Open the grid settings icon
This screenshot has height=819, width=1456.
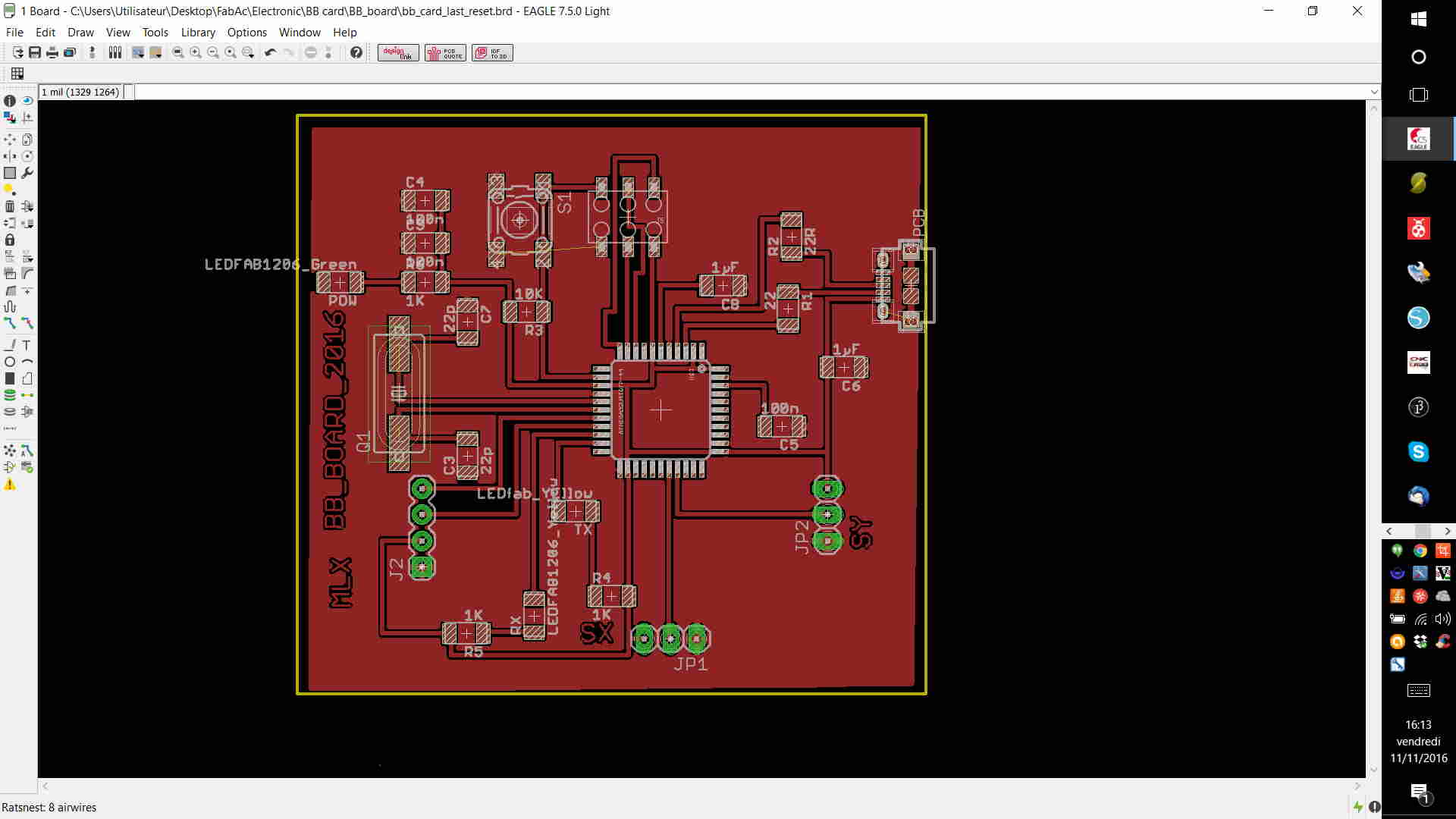pyautogui.click(x=17, y=74)
